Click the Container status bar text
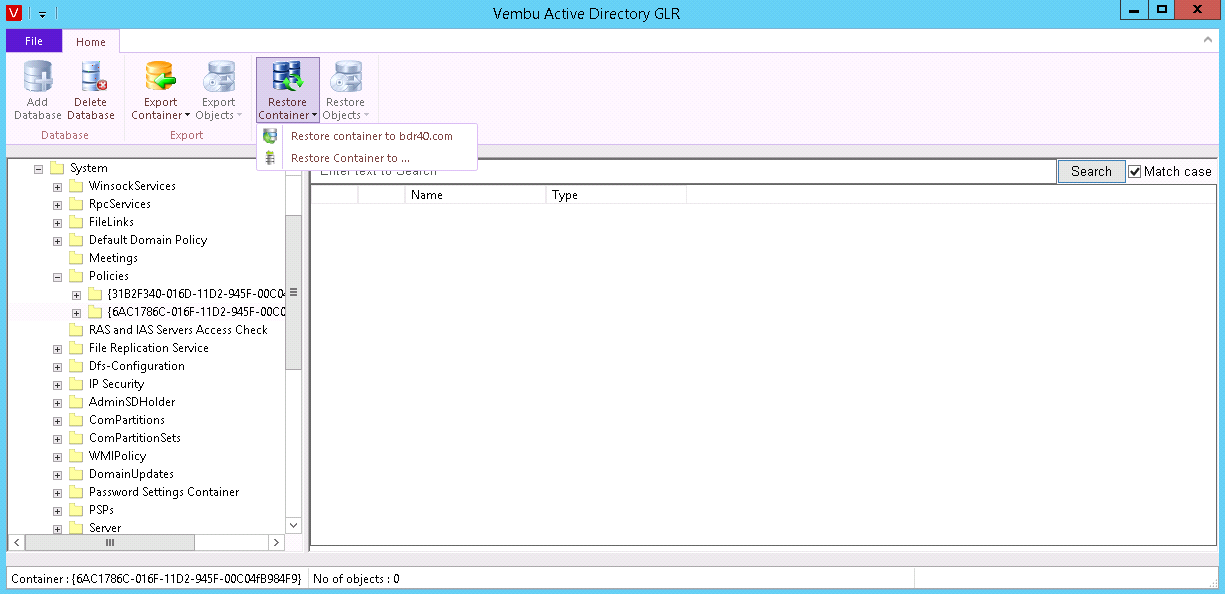1225x594 pixels. click(x=156, y=578)
